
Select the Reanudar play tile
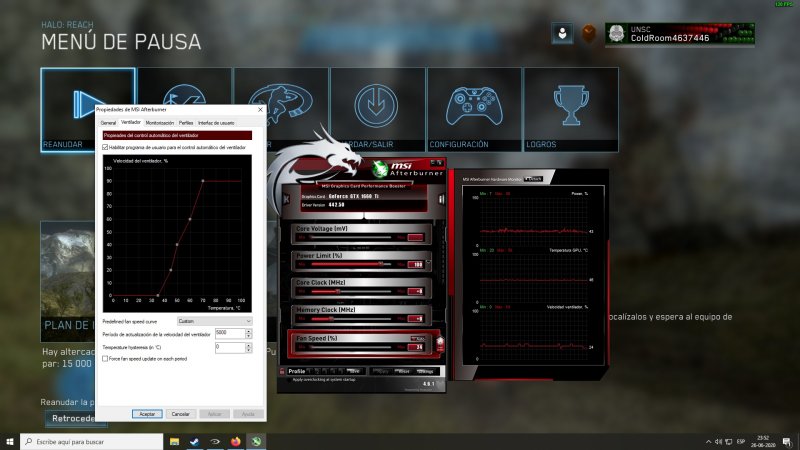point(88,109)
